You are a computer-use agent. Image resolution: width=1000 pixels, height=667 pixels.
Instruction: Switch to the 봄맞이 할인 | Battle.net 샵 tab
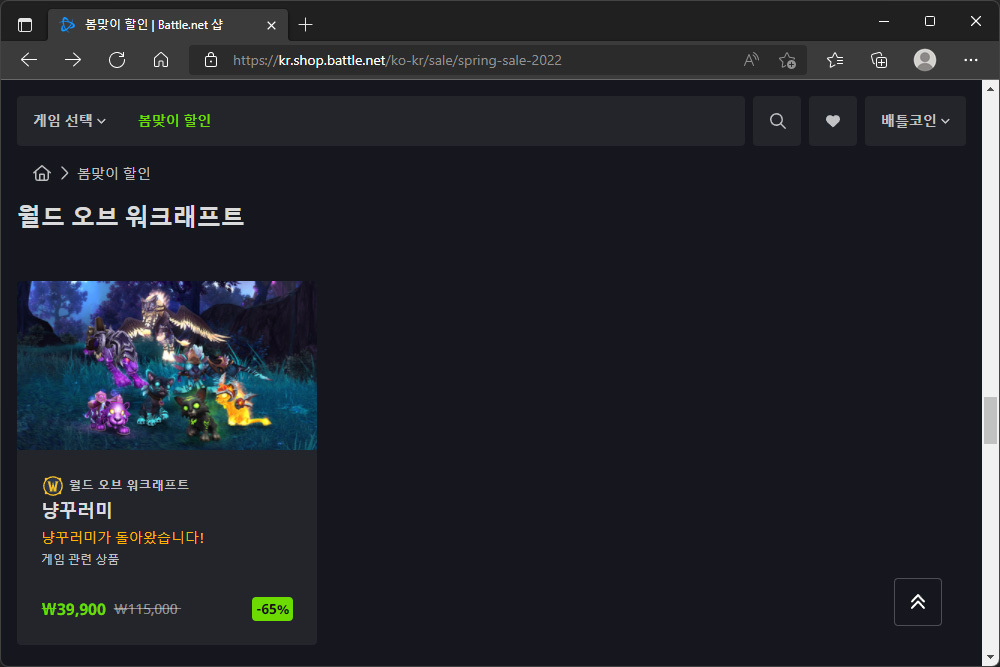pos(168,25)
